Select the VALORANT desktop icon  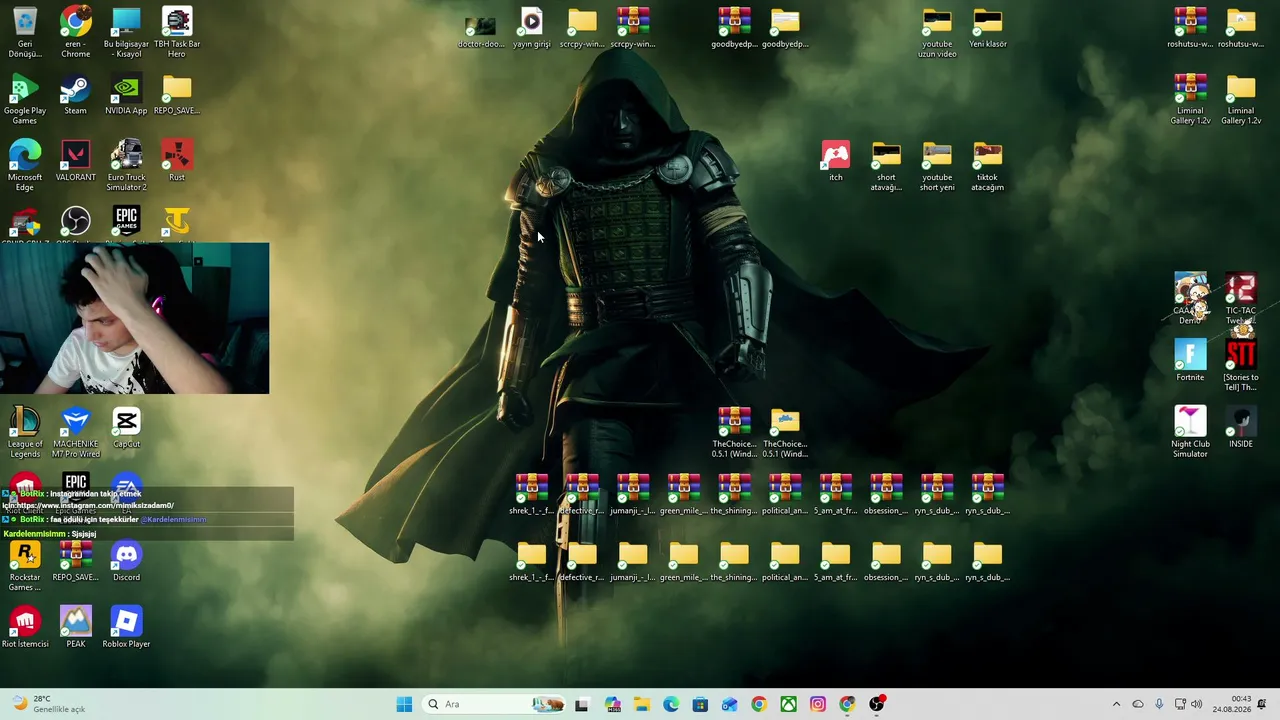pyautogui.click(x=76, y=161)
